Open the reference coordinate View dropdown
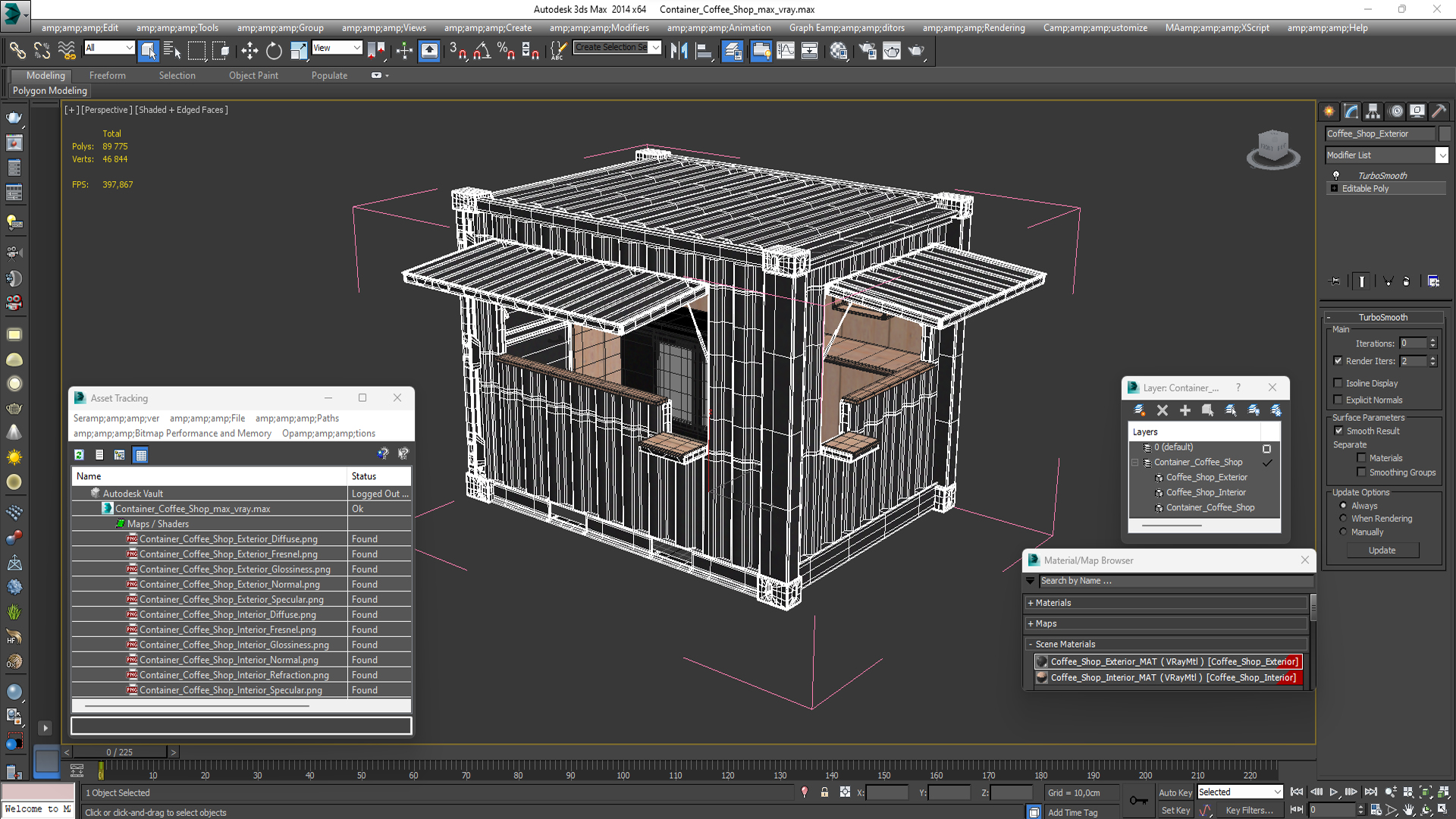The height and width of the screenshot is (819, 1456). point(337,48)
